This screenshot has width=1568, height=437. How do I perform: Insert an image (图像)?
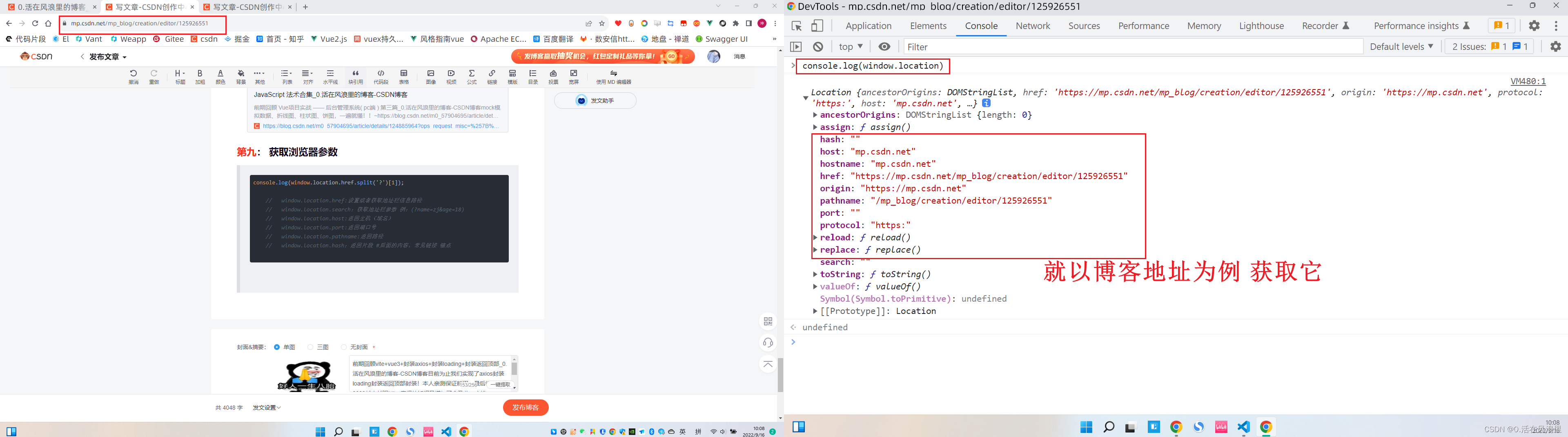pyautogui.click(x=430, y=77)
